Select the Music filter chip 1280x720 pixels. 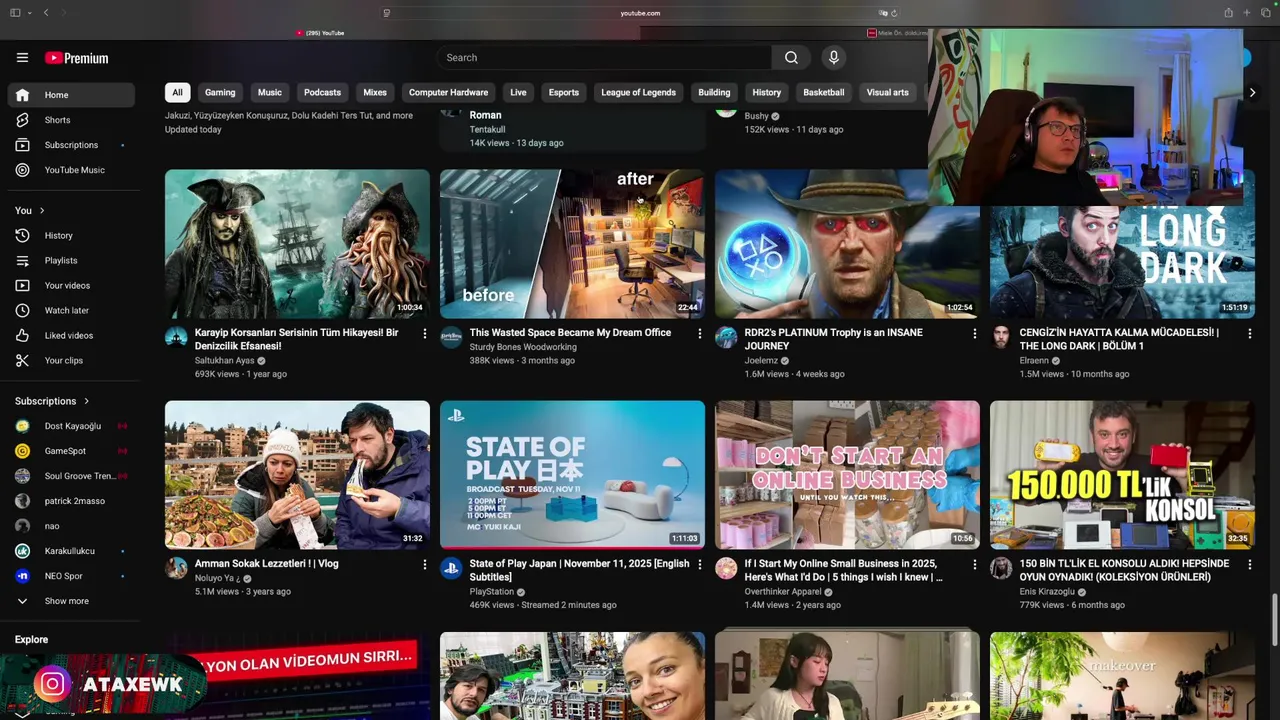coord(270,93)
